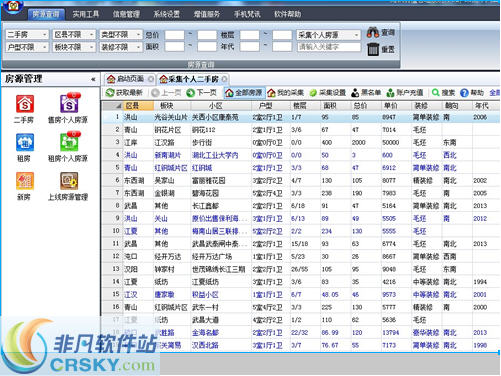Open the 系统设置 menu
Screen dimensions: 501x376
point(166,14)
